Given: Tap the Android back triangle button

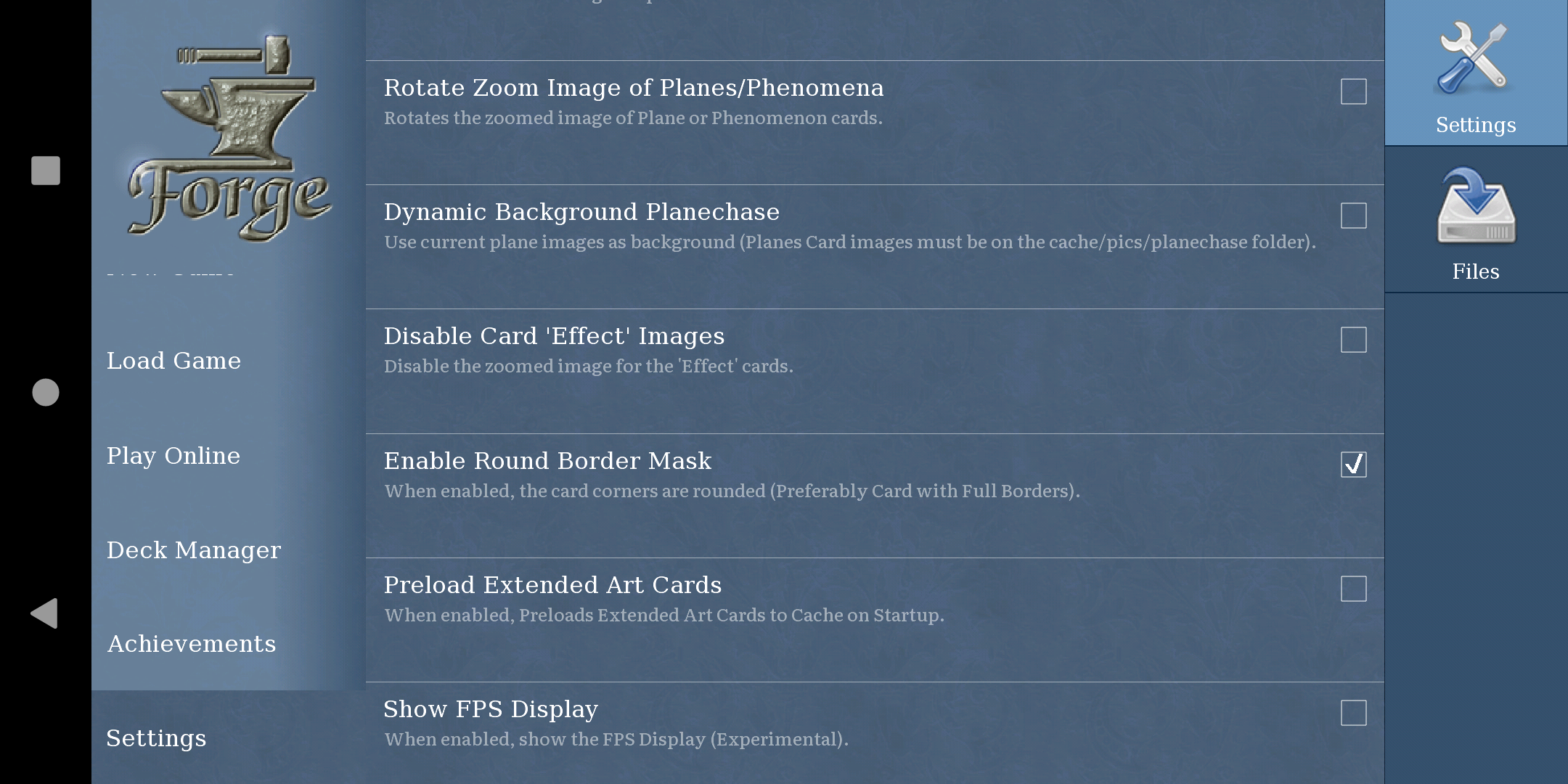Looking at the screenshot, I should pos(44,613).
